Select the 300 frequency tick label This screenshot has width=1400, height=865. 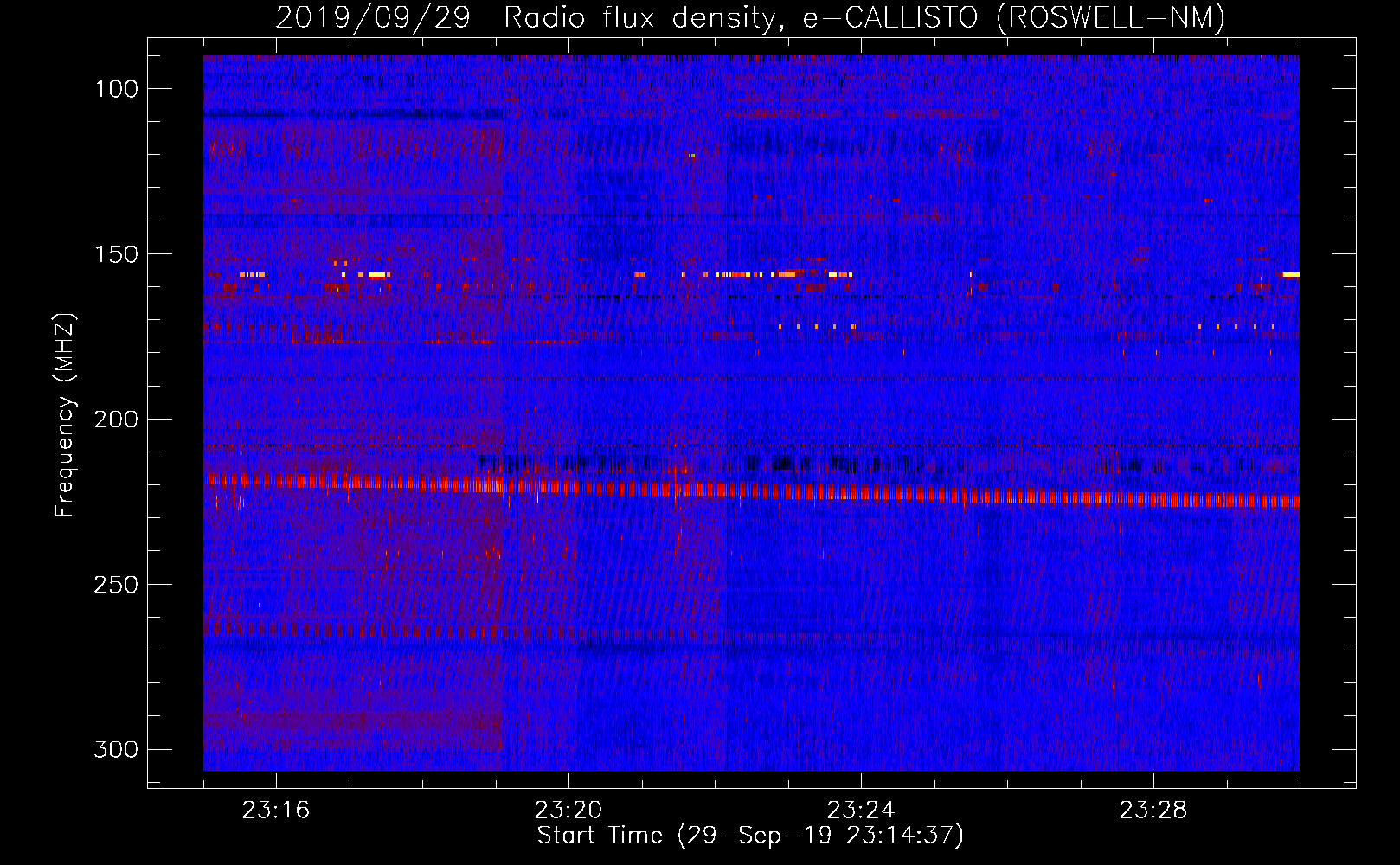click(116, 749)
